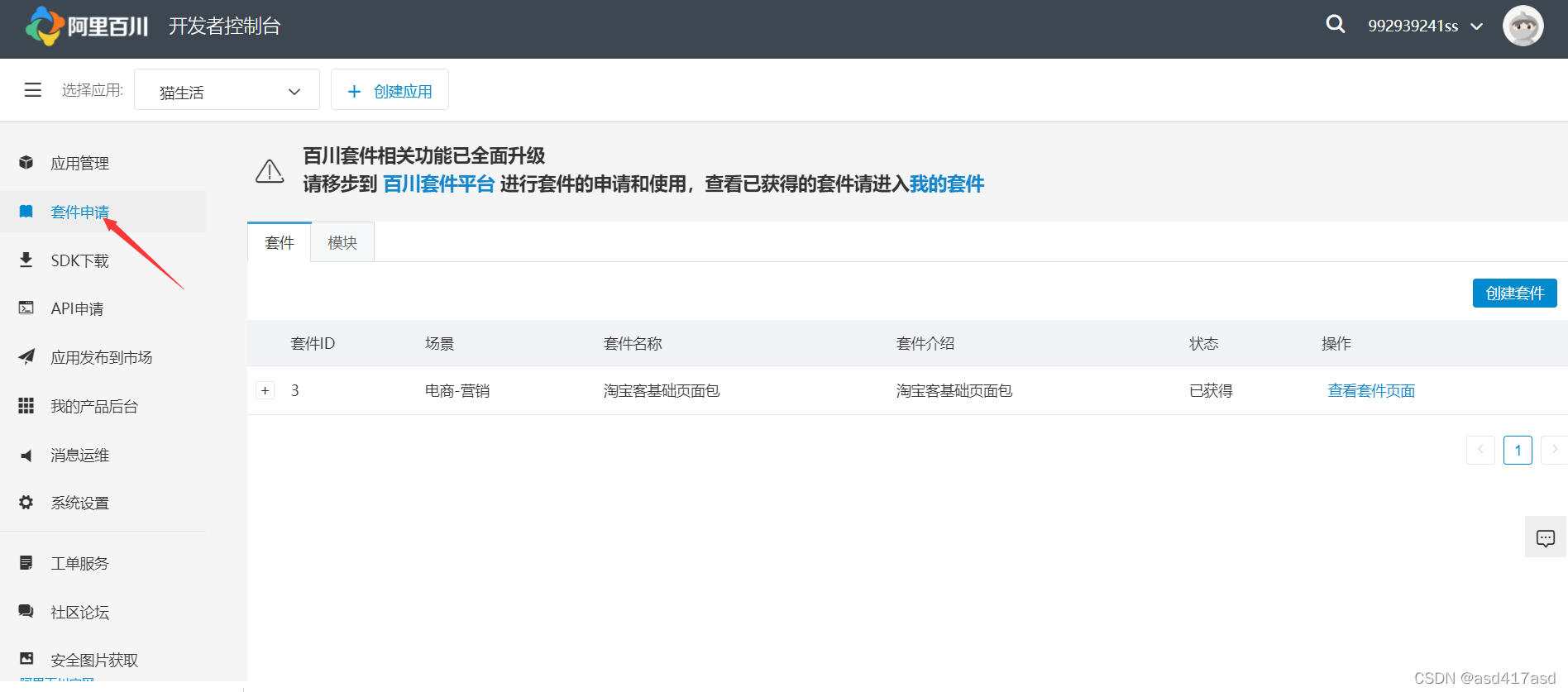Expand row 3 with plus expander
The image size is (1568, 692).
point(265,390)
